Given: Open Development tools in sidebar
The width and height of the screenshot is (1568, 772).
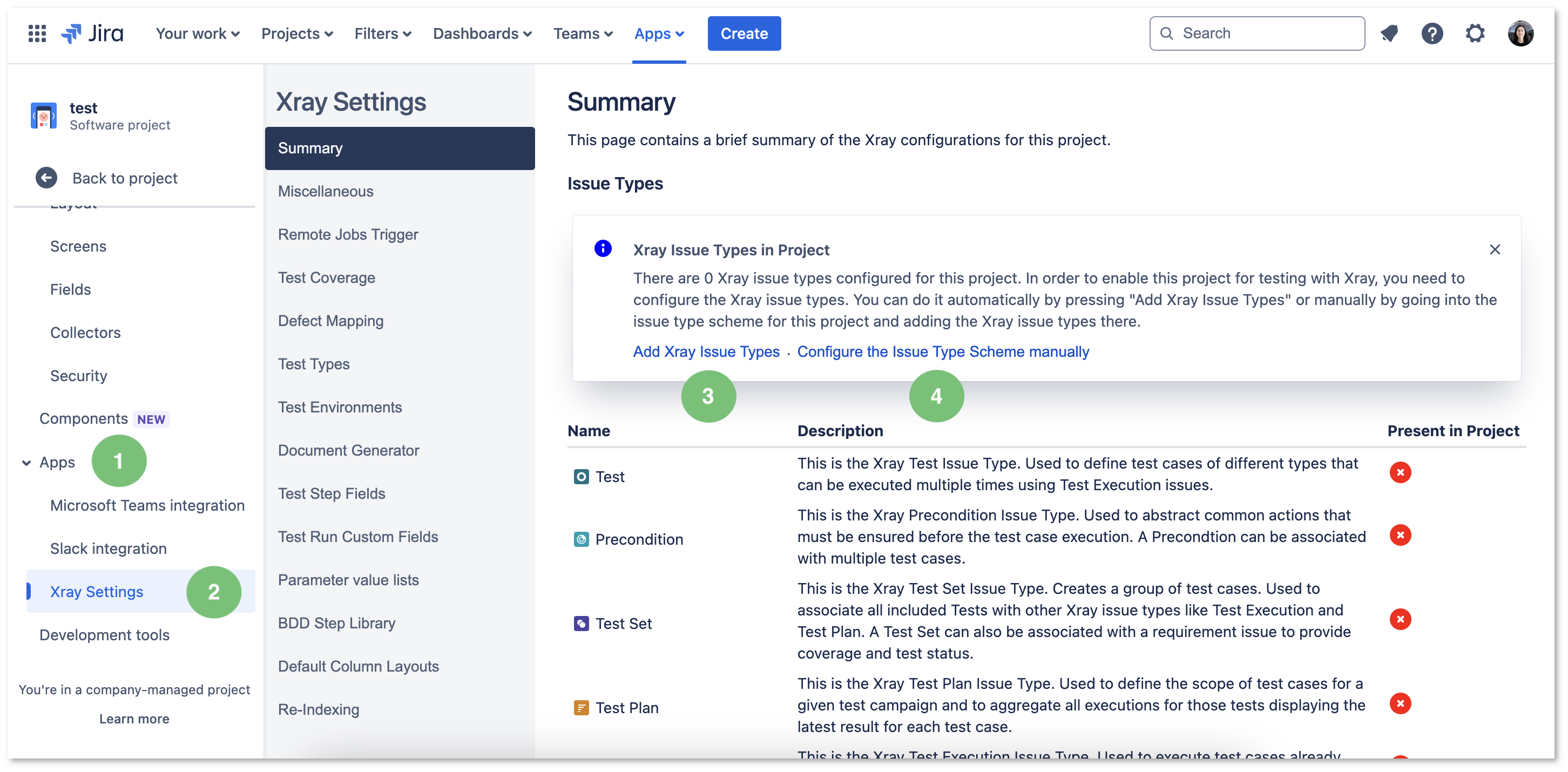Looking at the screenshot, I should click(104, 635).
